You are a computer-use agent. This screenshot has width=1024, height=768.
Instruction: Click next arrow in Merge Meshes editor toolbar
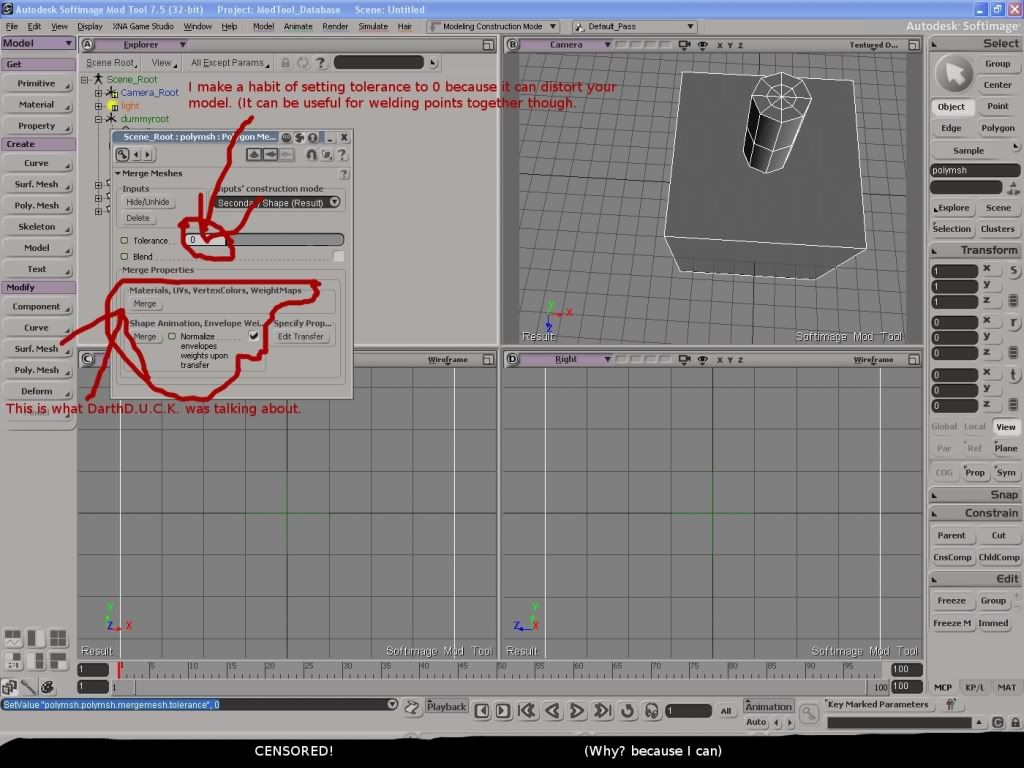(148, 155)
